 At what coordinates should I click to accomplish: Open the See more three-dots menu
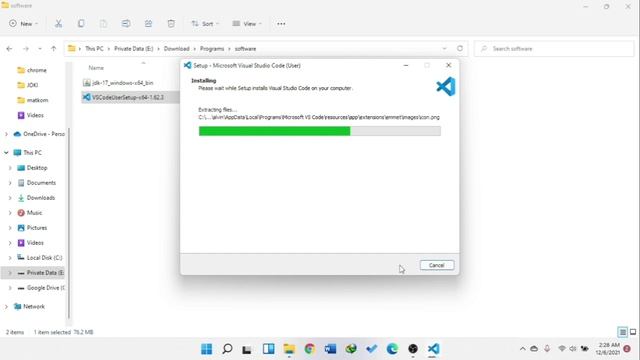coord(281,24)
